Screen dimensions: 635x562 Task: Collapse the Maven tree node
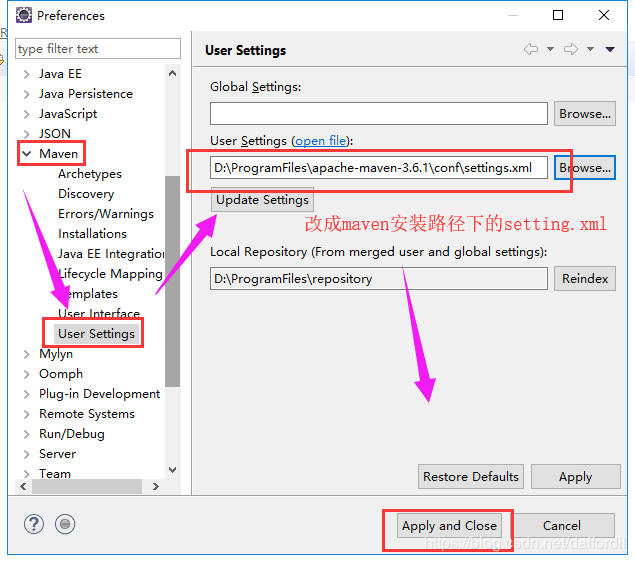click(27, 154)
